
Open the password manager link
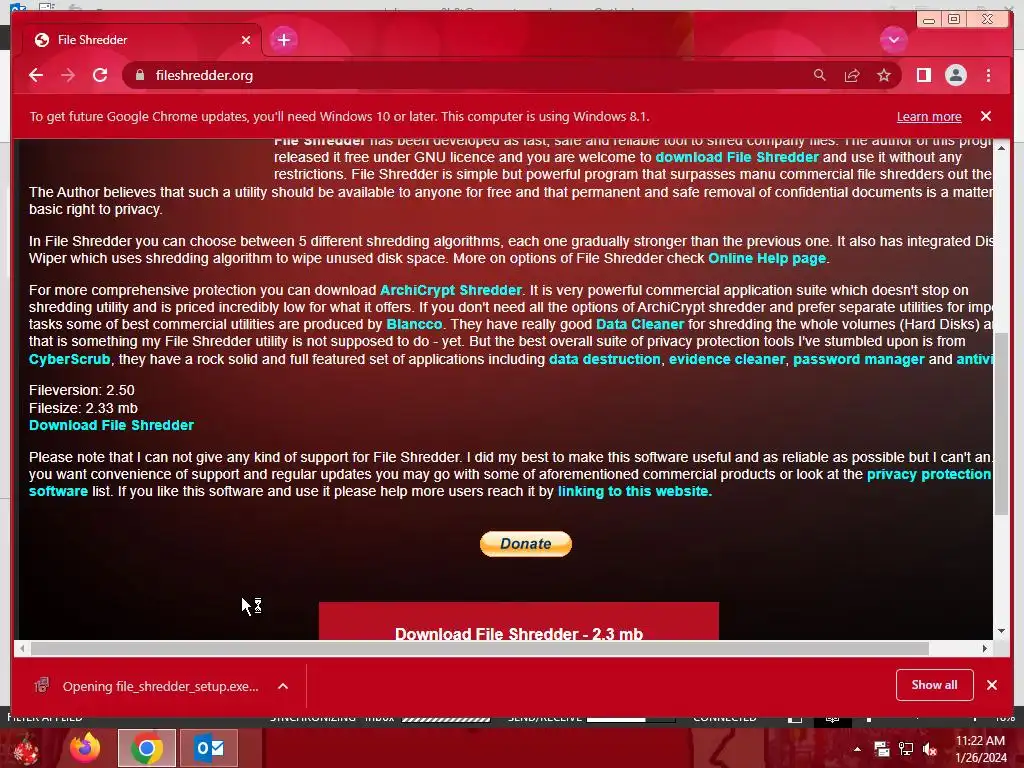859,359
